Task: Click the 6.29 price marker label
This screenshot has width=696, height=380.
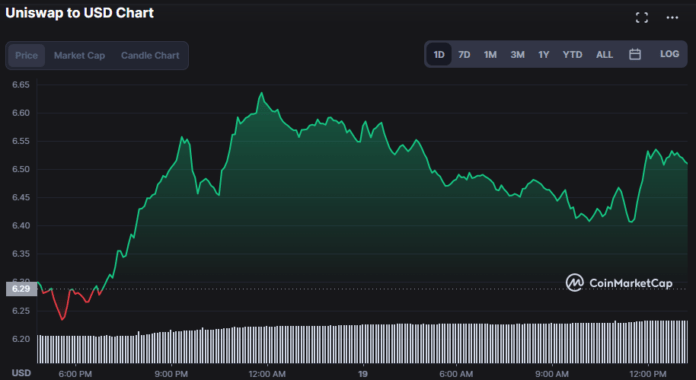Action: 21,289
